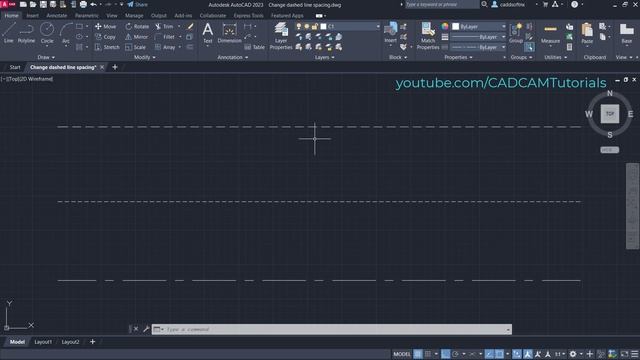Image resolution: width=640 pixels, height=360 pixels.
Task: Activate the Array command
Action: [x=165, y=47]
